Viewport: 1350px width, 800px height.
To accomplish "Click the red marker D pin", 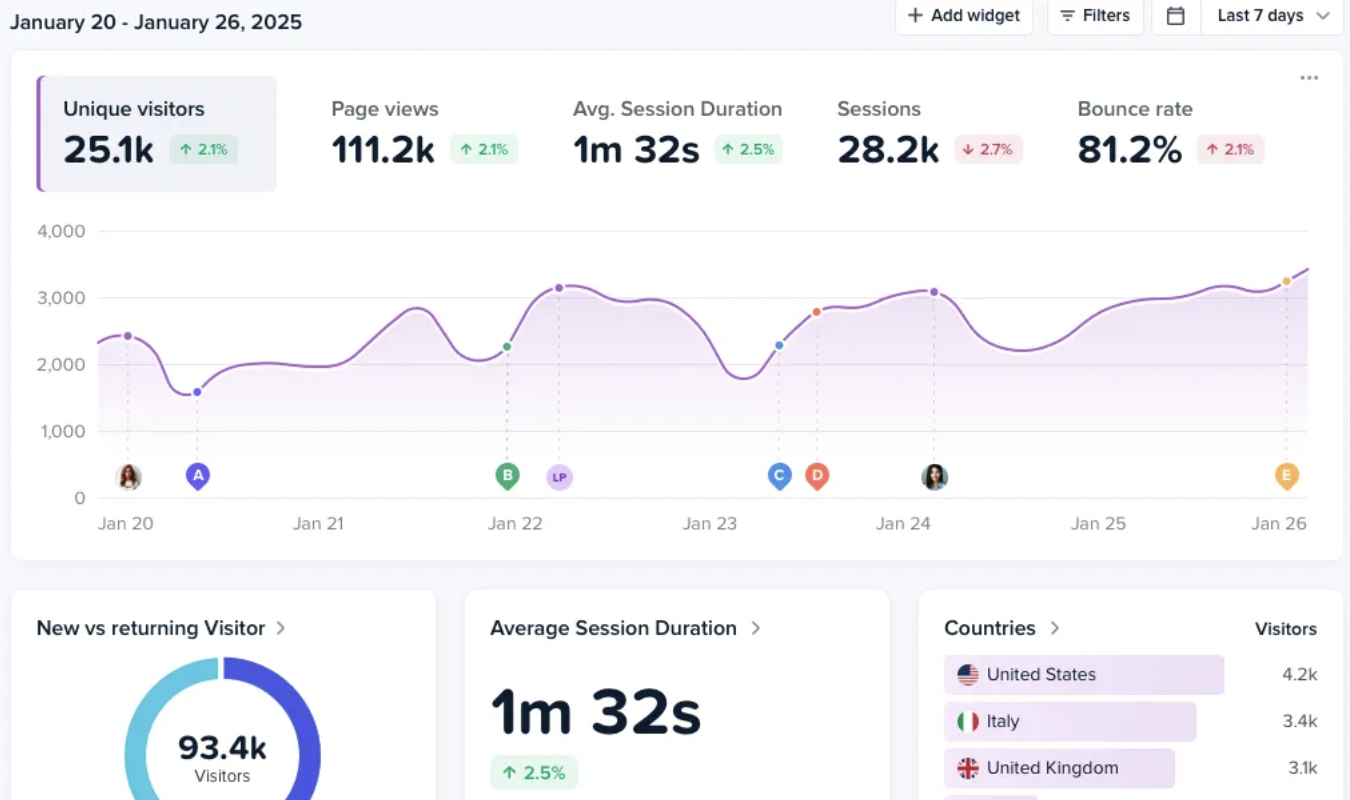I will (817, 476).
